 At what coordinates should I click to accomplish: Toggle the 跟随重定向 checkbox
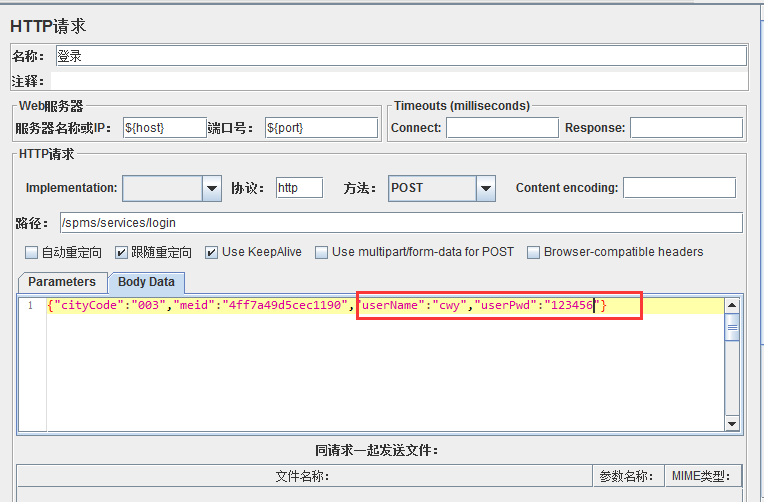point(121,252)
